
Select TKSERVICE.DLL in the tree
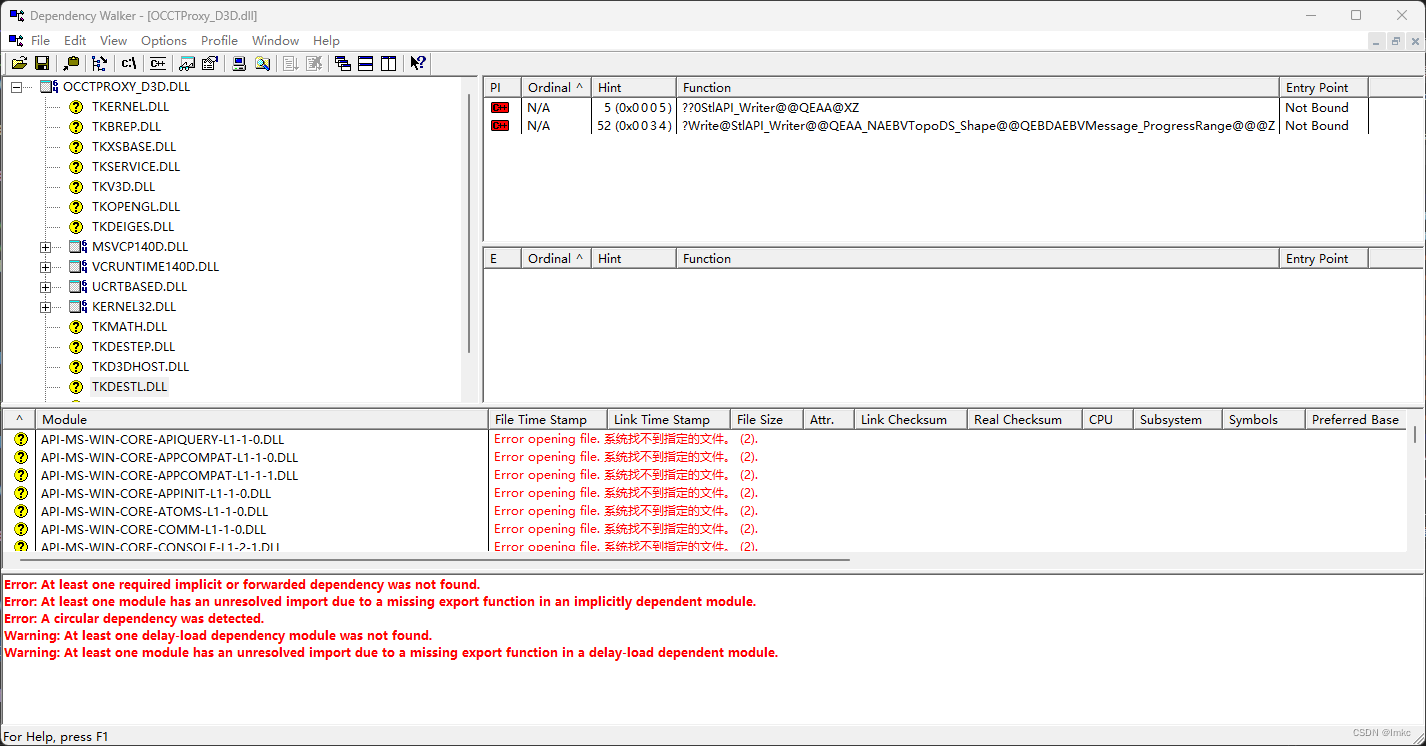(136, 166)
